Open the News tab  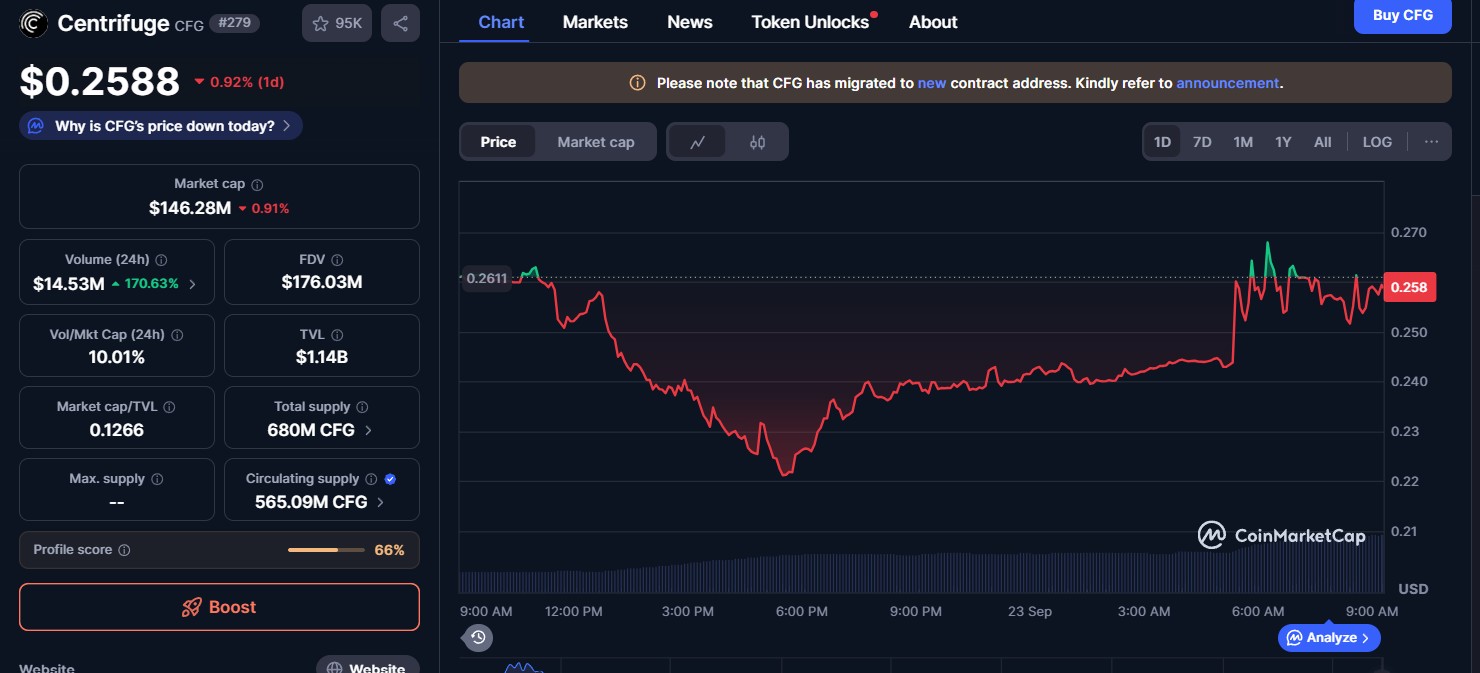(x=690, y=22)
